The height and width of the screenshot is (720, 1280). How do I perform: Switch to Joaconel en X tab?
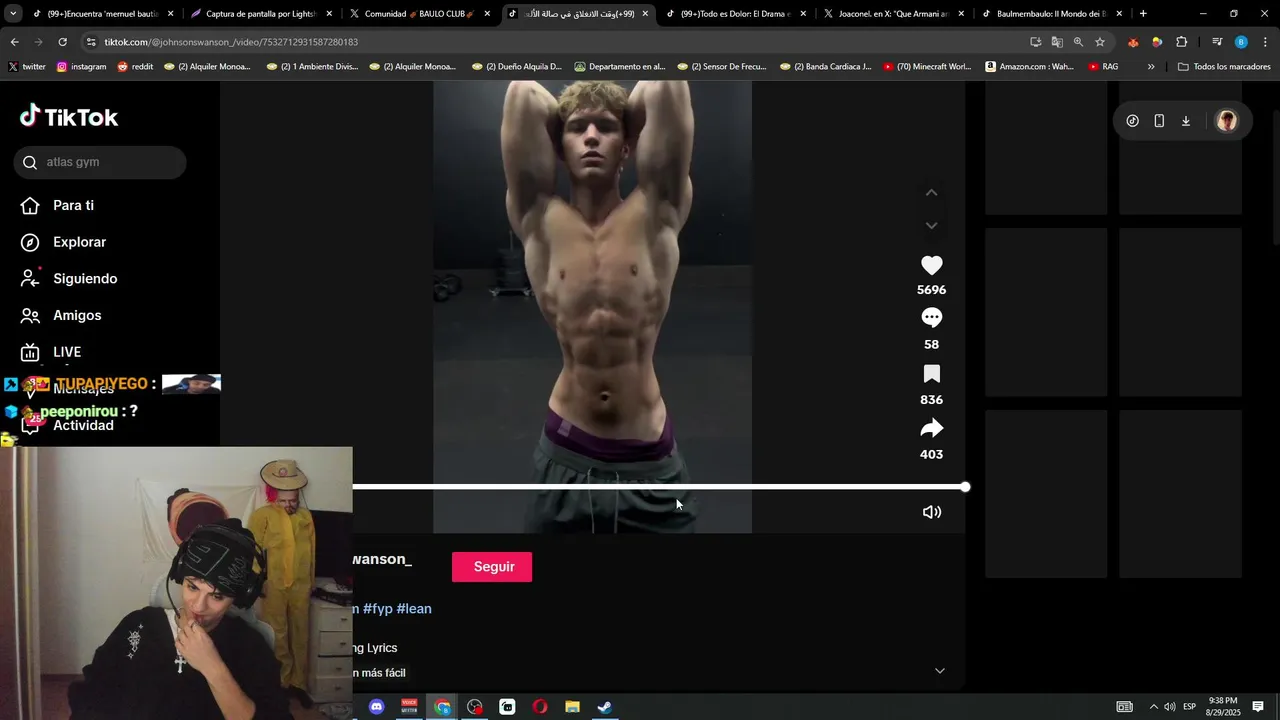(x=894, y=14)
